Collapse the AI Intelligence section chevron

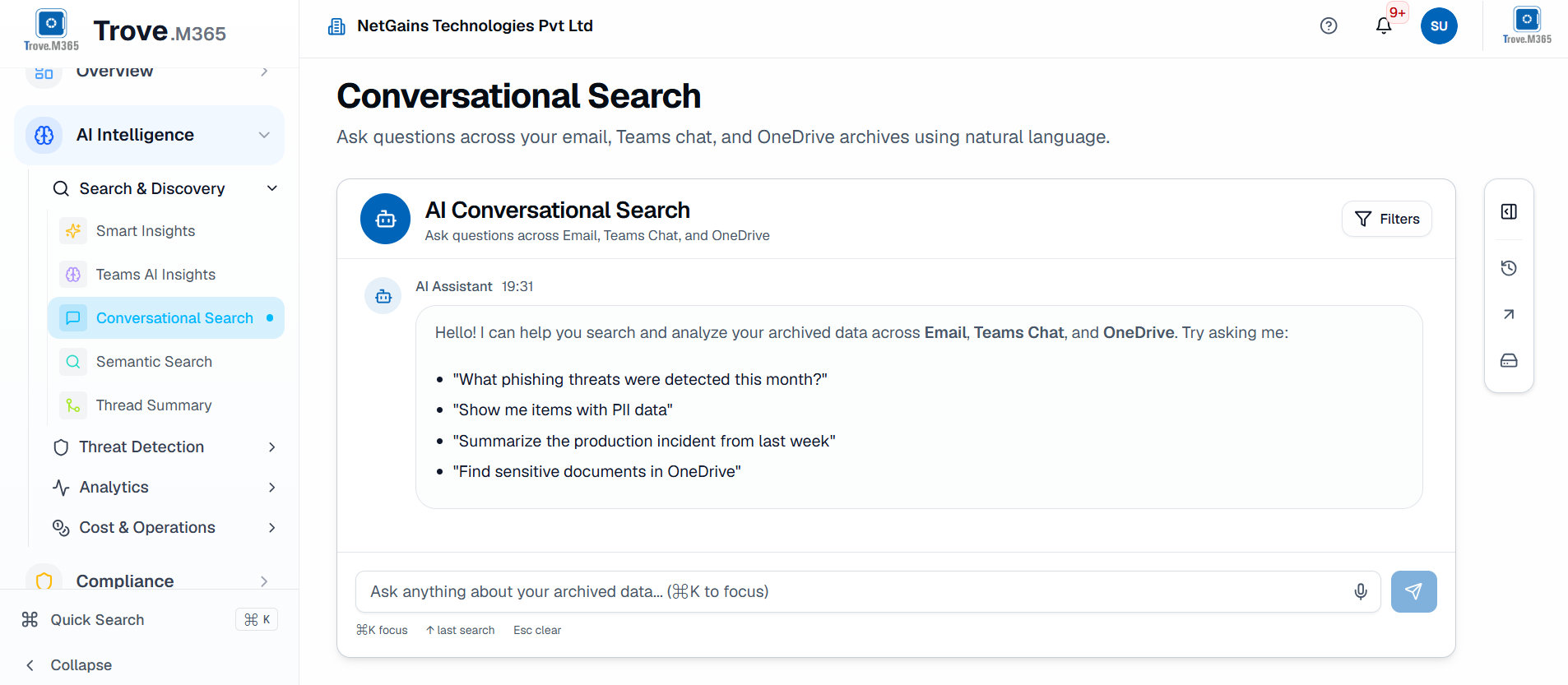(264, 135)
